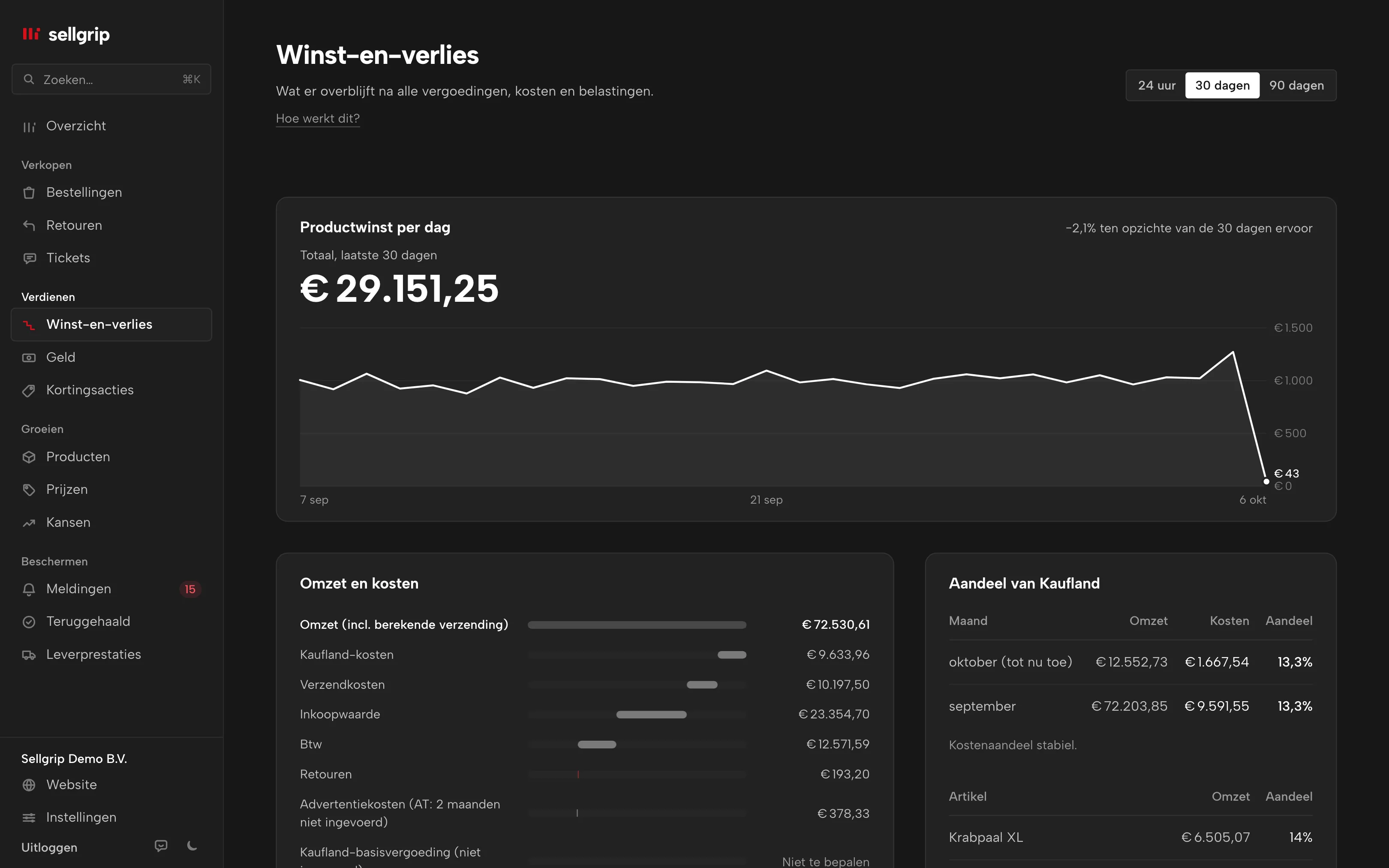Click the Kansen trending arrow icon
This screenshot has width=1389, height=868.
click(29, 523)
